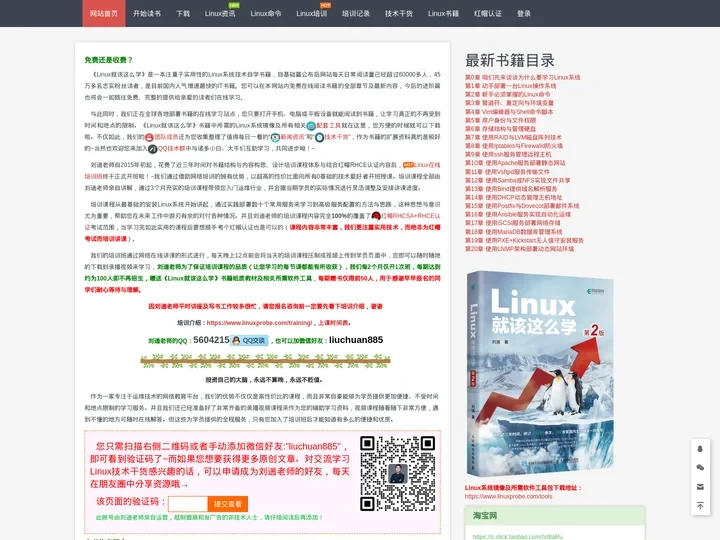Open chapter 第3章 管道符、重定向与环境变量
This screenshot has width=720, height=540.
point(509,103)
